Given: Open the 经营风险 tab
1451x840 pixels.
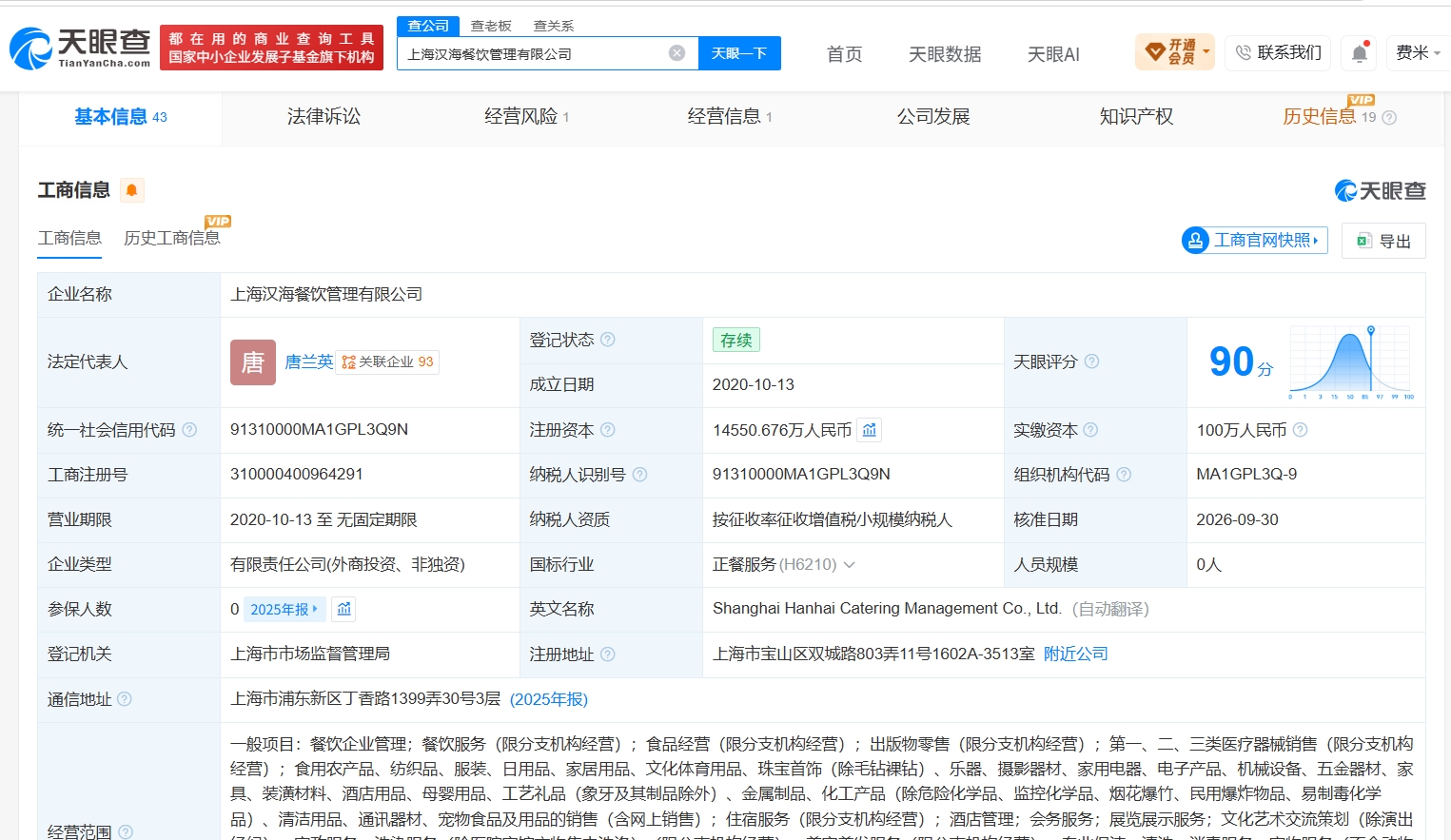Looking at the screenshot, I should point(526,116).
